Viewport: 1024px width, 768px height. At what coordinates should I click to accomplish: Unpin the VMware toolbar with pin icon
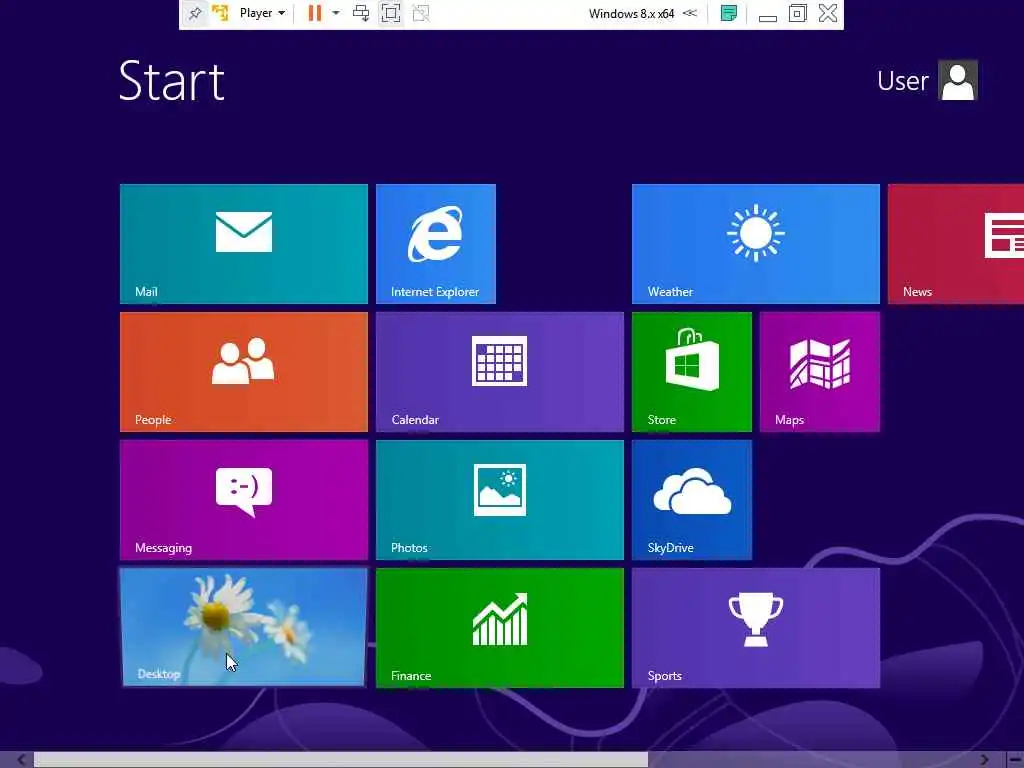pyautogui.click(x=195, y=13)
